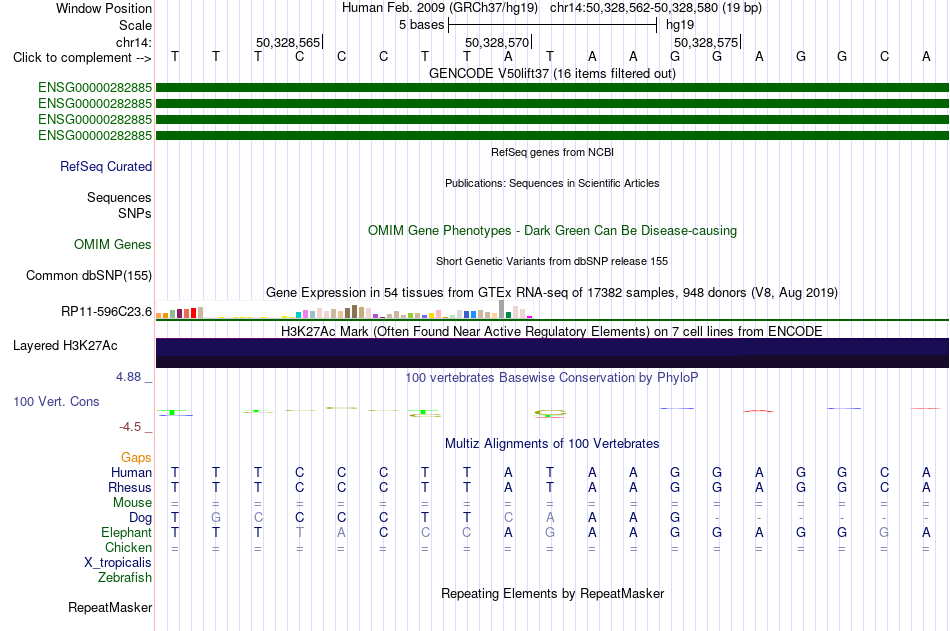950x631 pixels.
Task: Open 'OMIM Gene Phenotypes - Dark Green Can Be Disease-causing'
Action: pyautogui.click(x=552, y=230)
